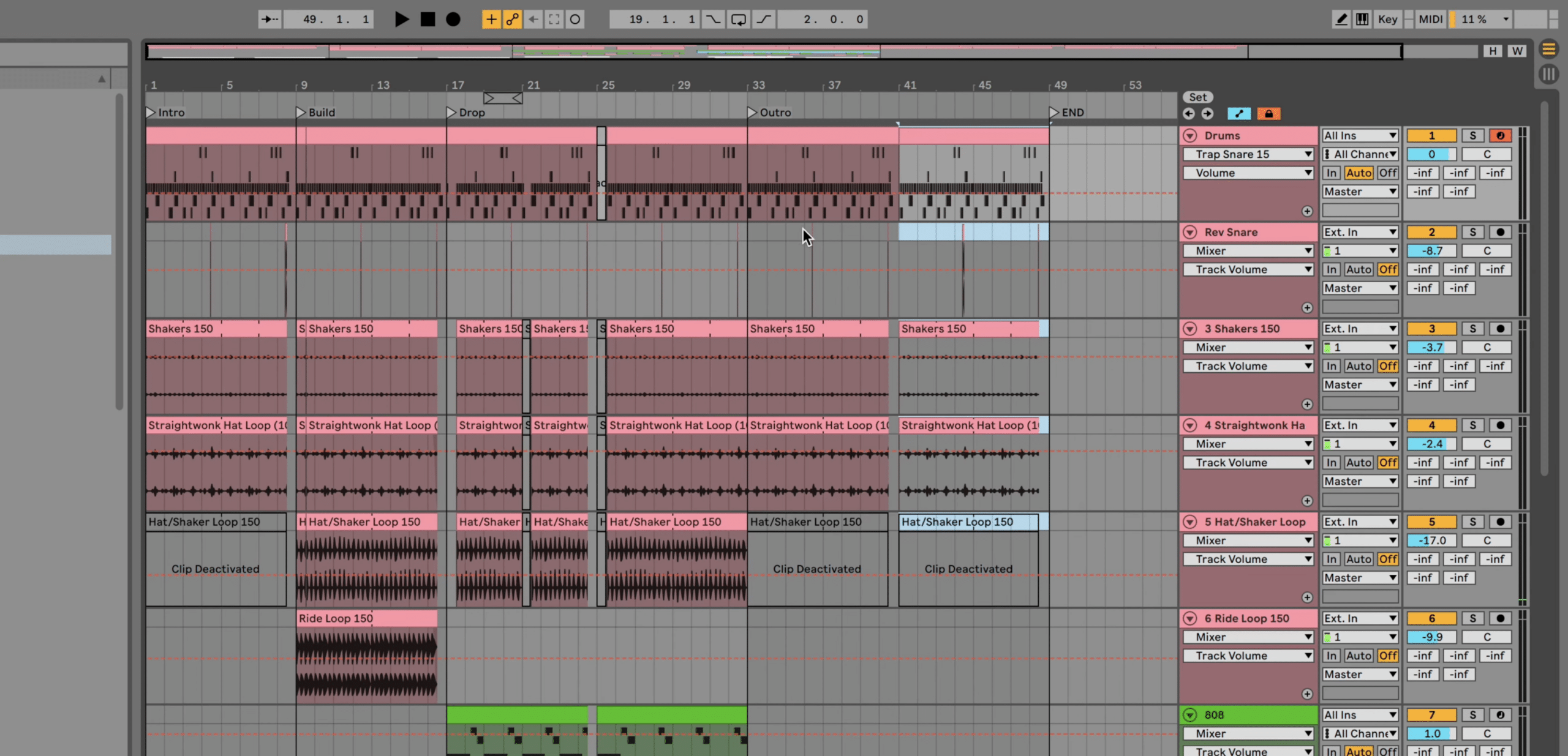
Task: Open the CPU load 11 % dropdown
Action: 1481,20
